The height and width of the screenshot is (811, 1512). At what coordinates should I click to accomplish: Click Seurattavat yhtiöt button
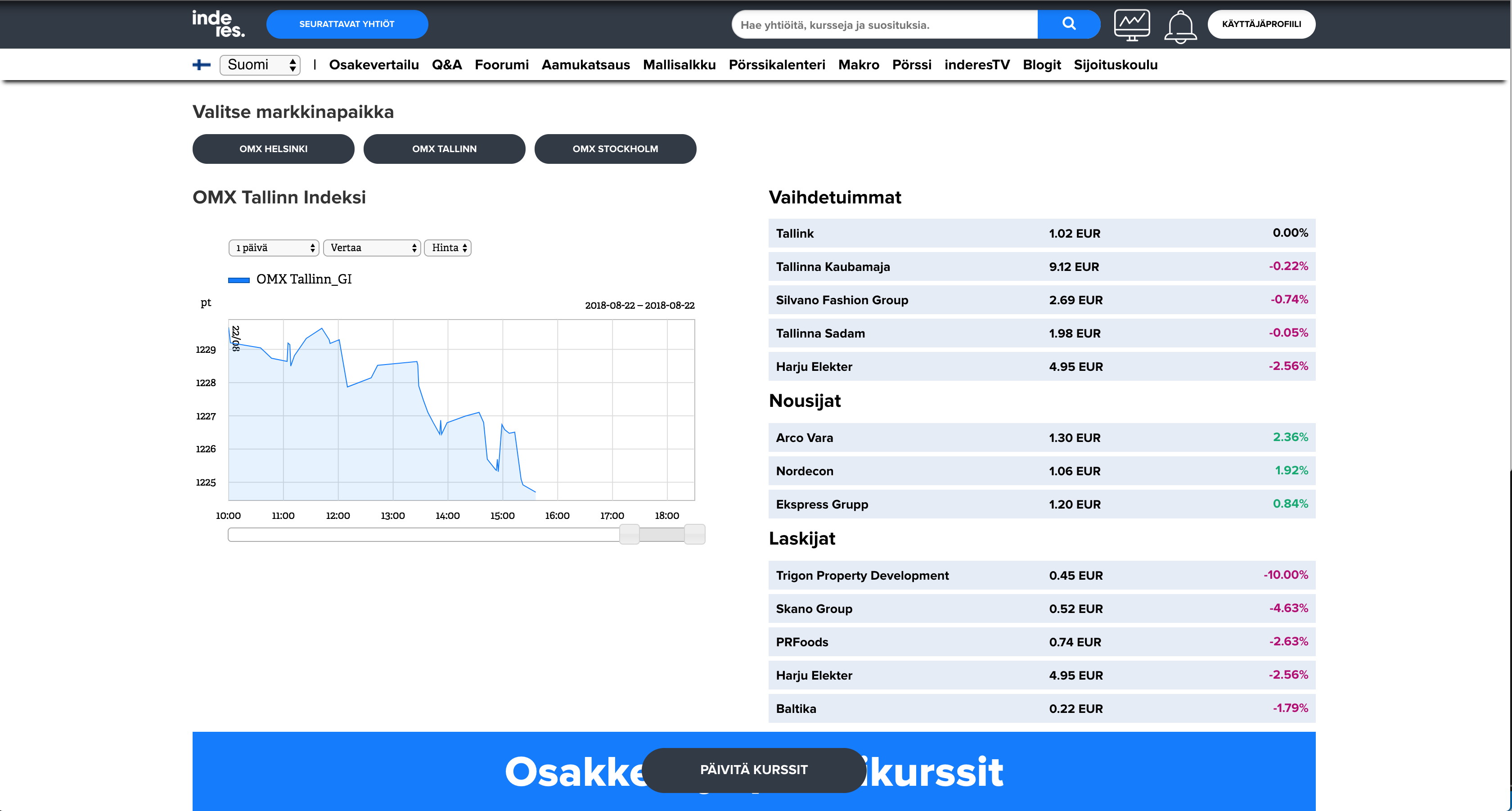[346, 24]
